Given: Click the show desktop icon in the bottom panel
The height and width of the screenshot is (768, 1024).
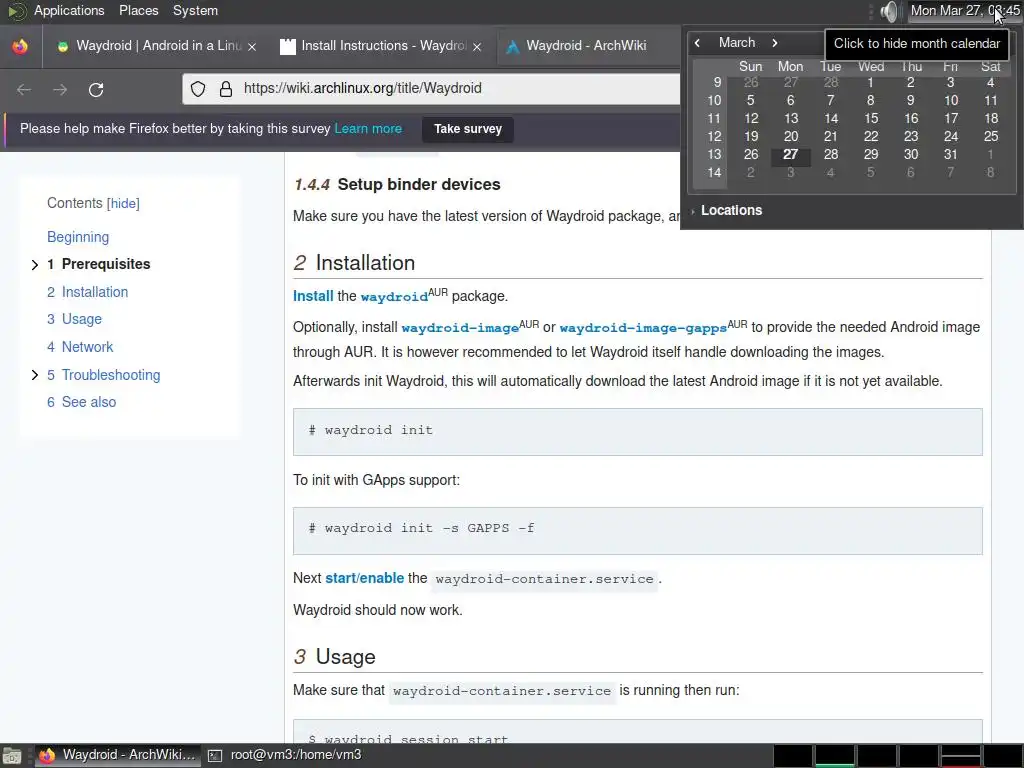Looking at the screenshot, I should click(x=12, y=756).
